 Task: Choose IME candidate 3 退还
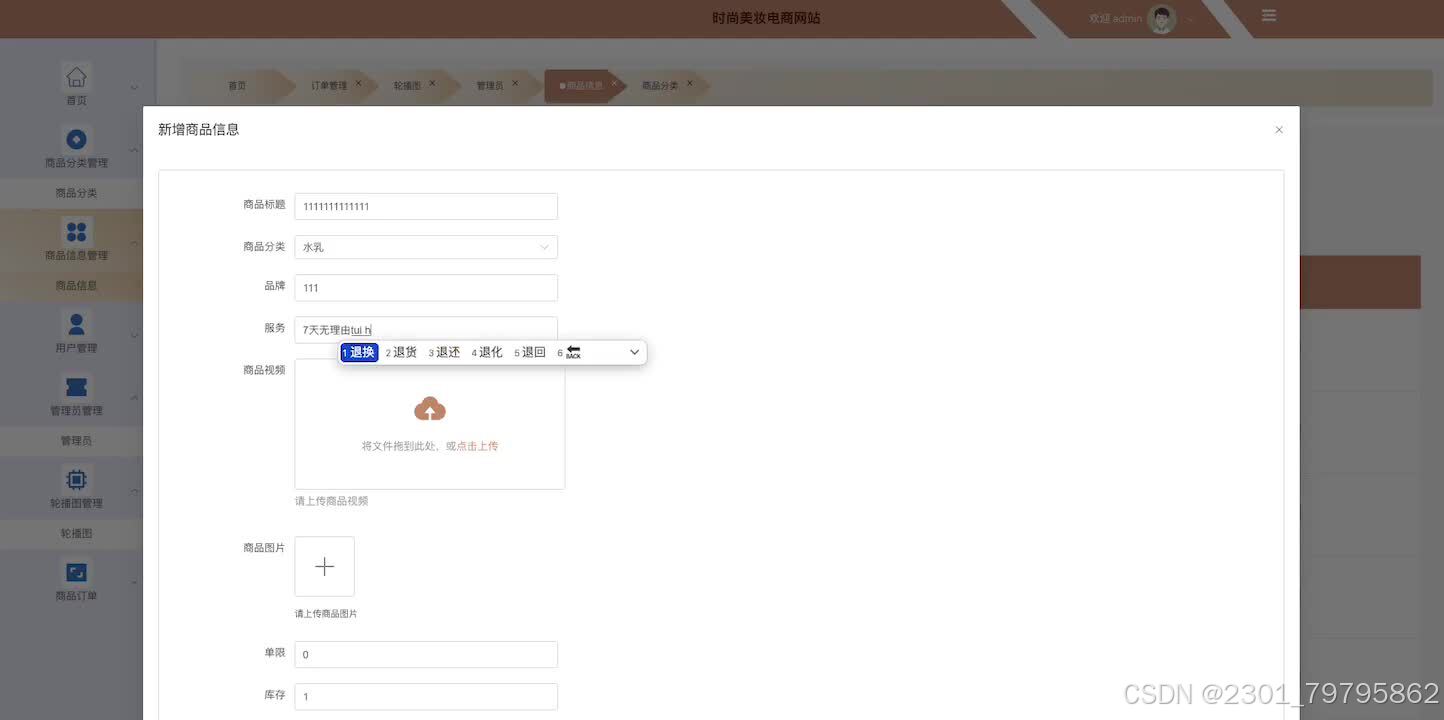coord(444,352)
